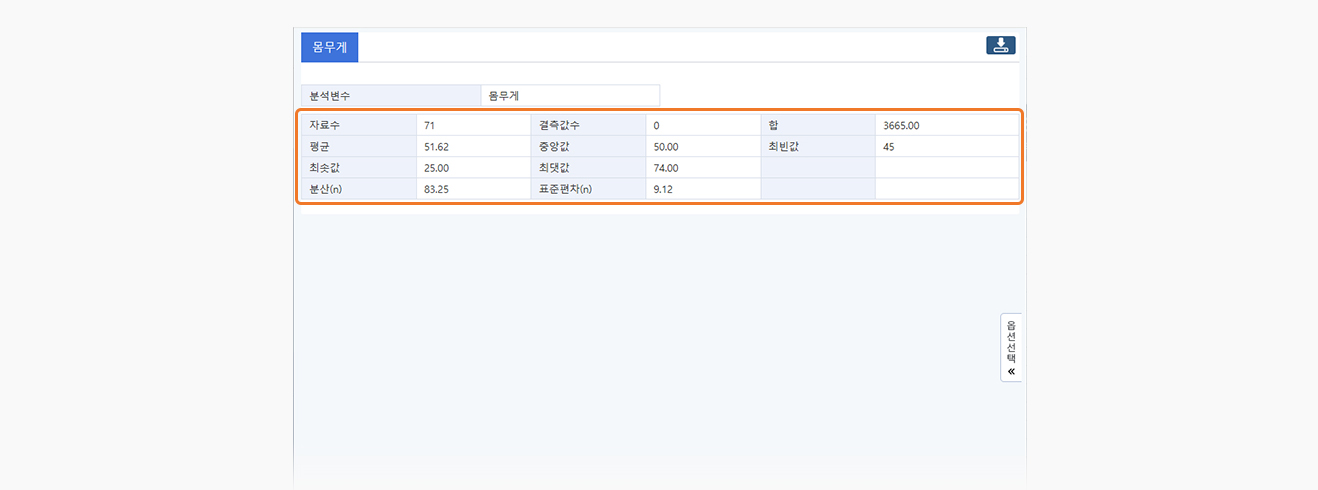Open the 몸무게 tab

pos(329,47)
